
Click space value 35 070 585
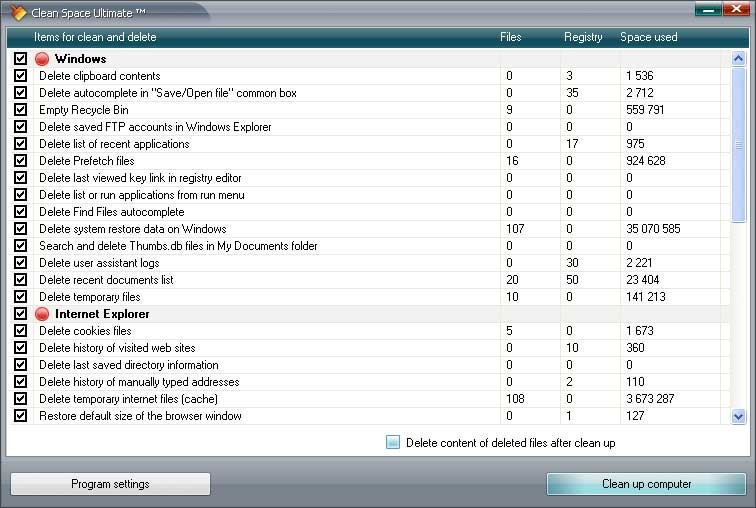(x=653, y=228)
